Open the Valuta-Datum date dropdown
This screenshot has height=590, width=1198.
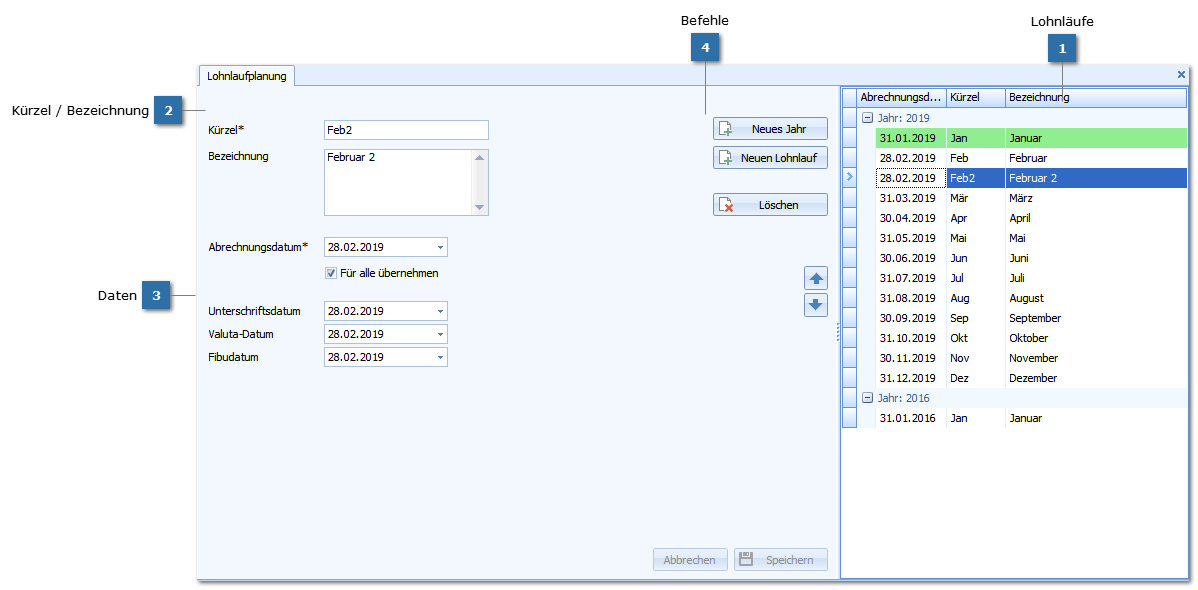tap(439, 334)
